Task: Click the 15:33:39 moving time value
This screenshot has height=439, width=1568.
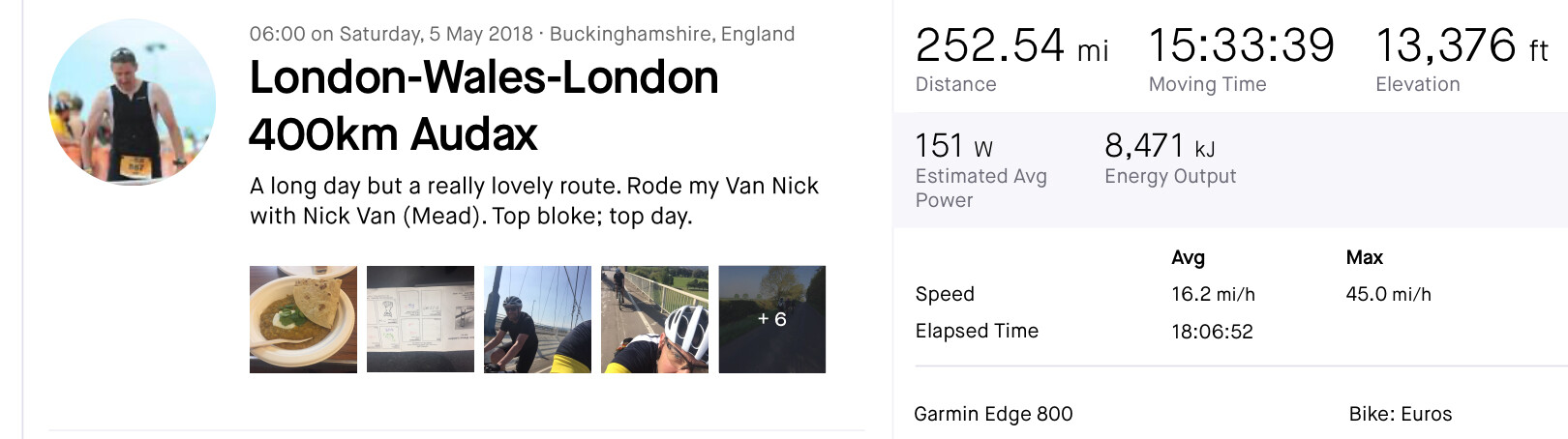Action: pyautogui.click(x=1241, y=45)
